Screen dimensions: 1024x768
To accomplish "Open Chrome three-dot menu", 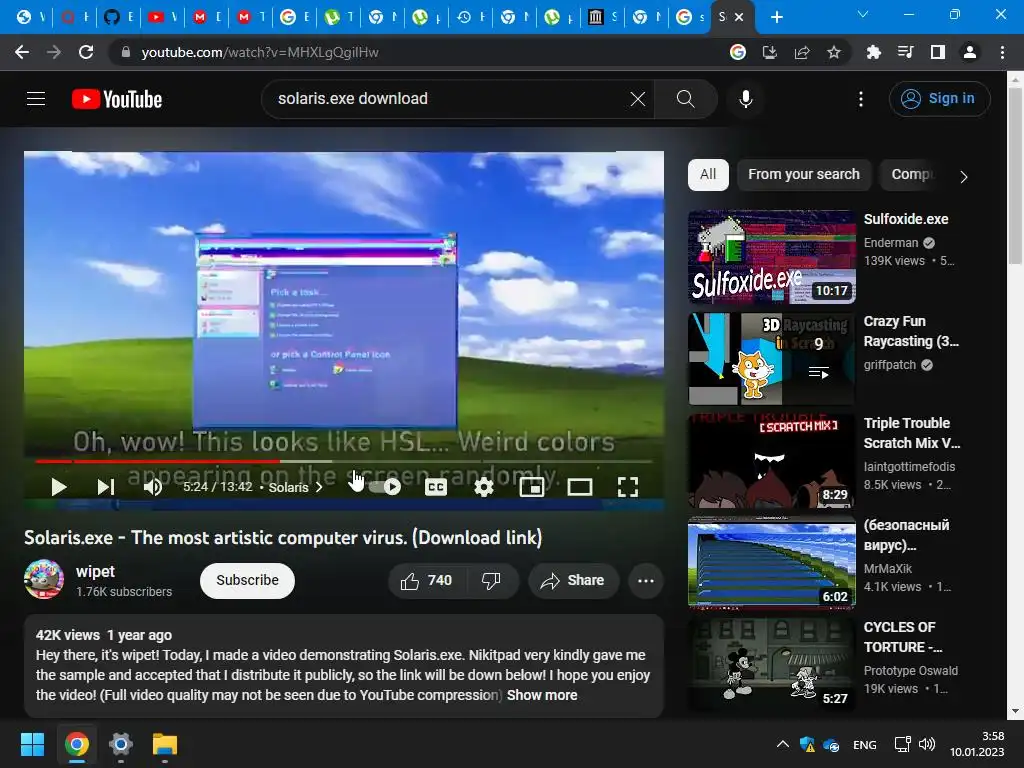I will [x=1002, y=52].
